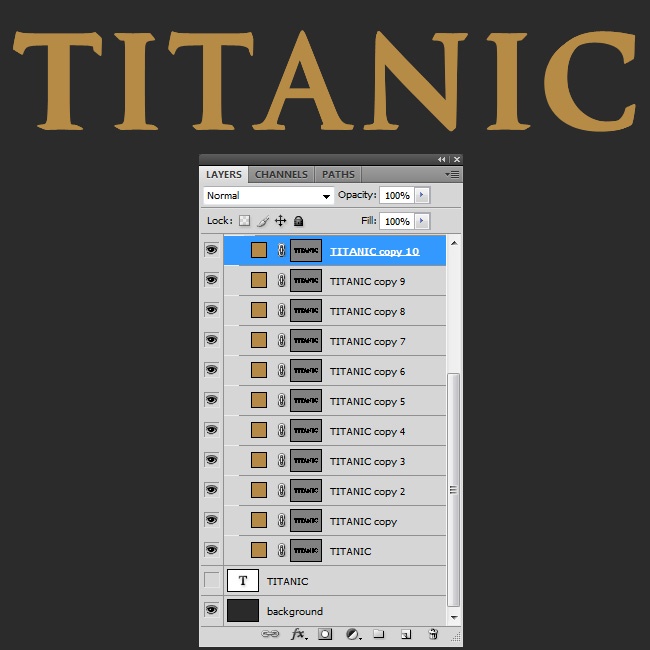The image size is (650, 650).
Task: Select the TITANIC copy 8 layer name
Action: [x=367, y=311]
